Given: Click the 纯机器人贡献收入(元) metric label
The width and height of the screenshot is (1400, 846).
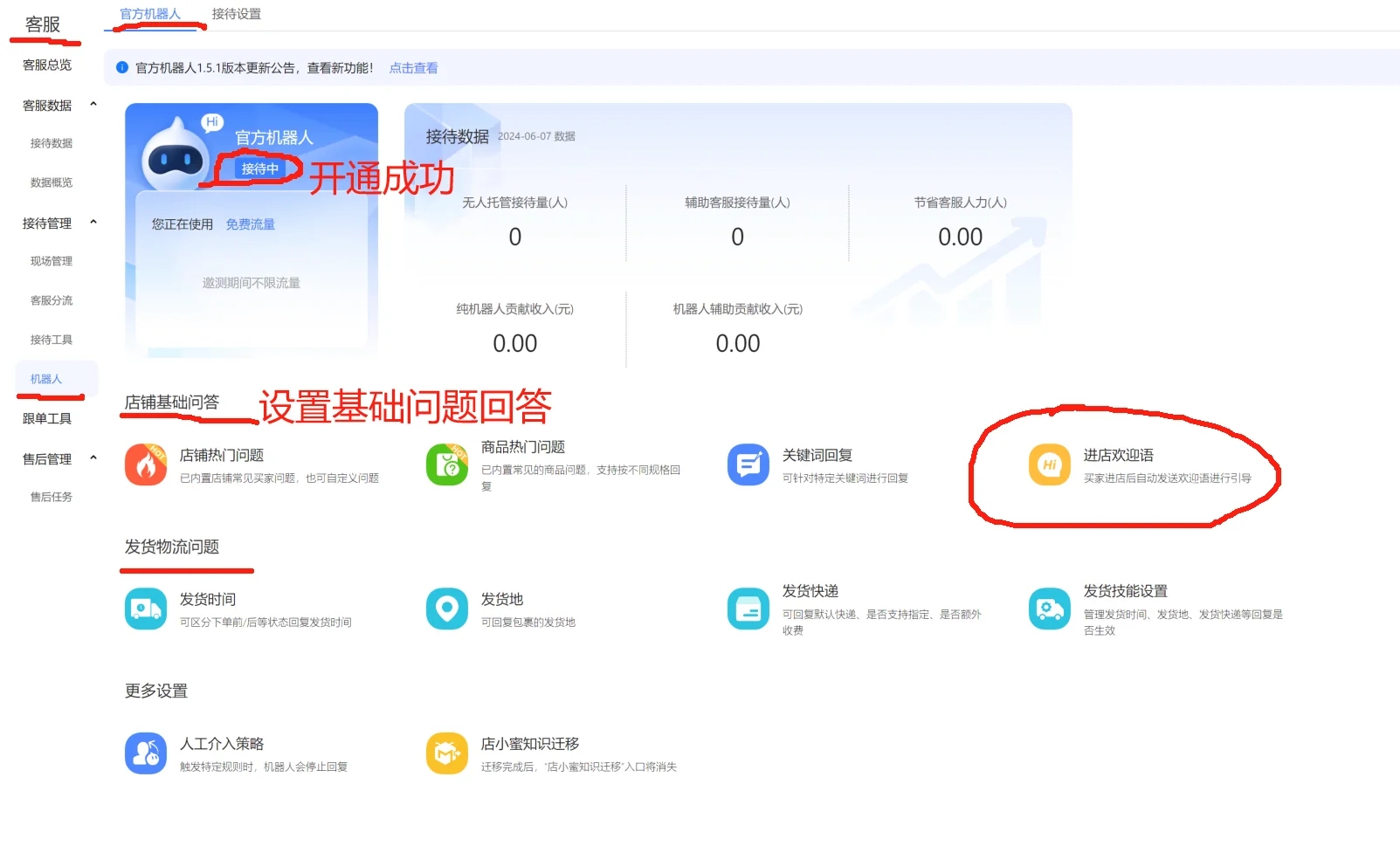Looking at the screenshot, I should point(515,309).
